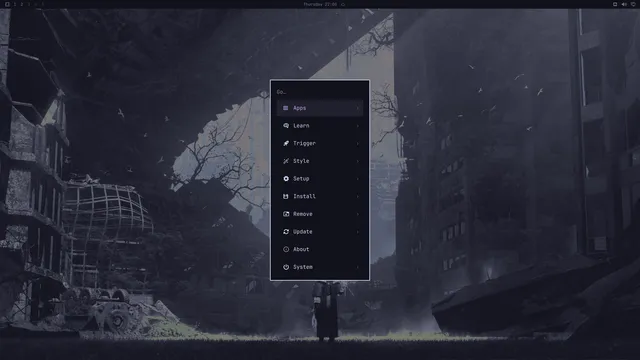
Task: Select the 'Apps' menu label
Action: point(300,108)
